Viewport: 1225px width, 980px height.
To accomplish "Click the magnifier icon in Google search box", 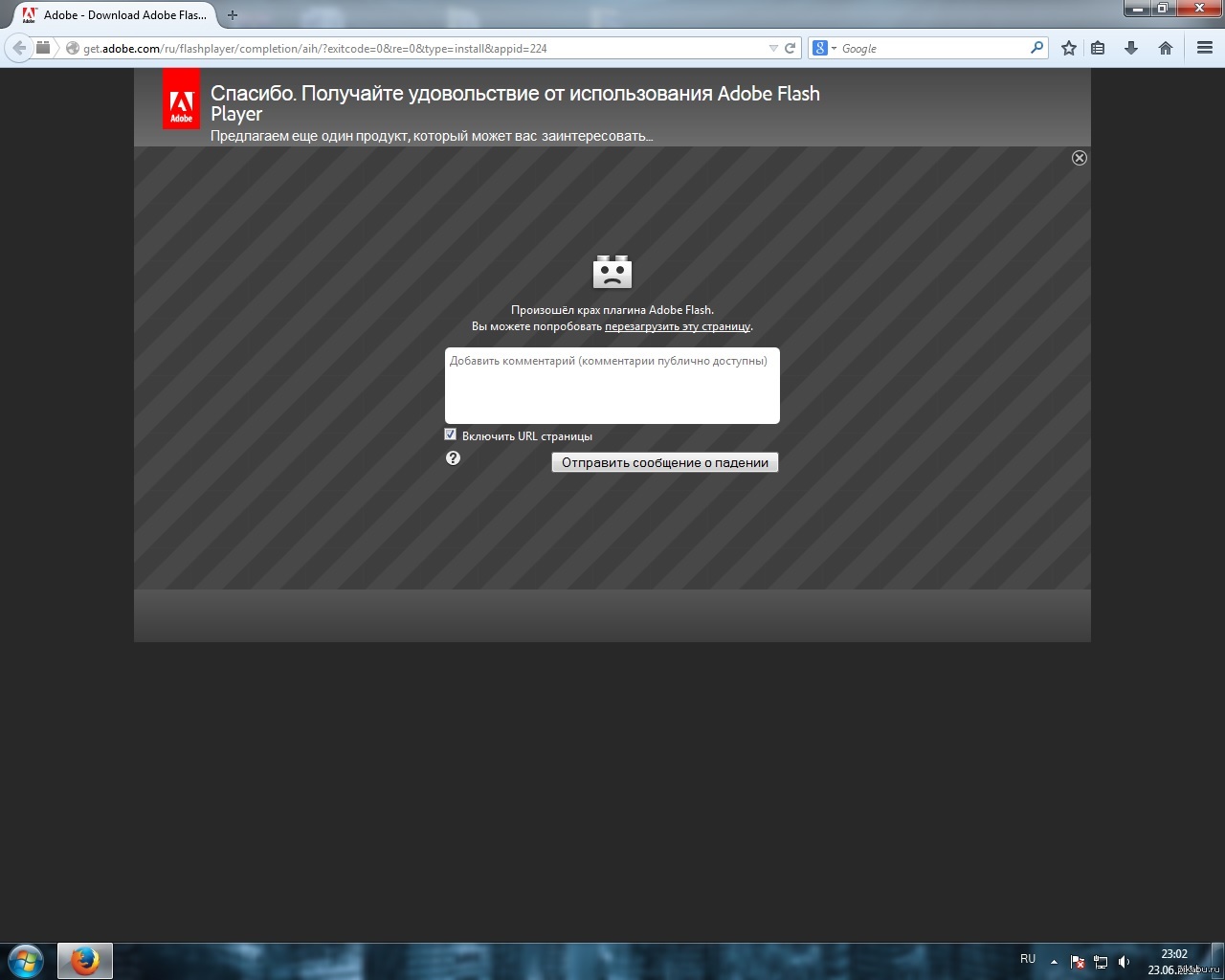I will [x=1036, y=48].
